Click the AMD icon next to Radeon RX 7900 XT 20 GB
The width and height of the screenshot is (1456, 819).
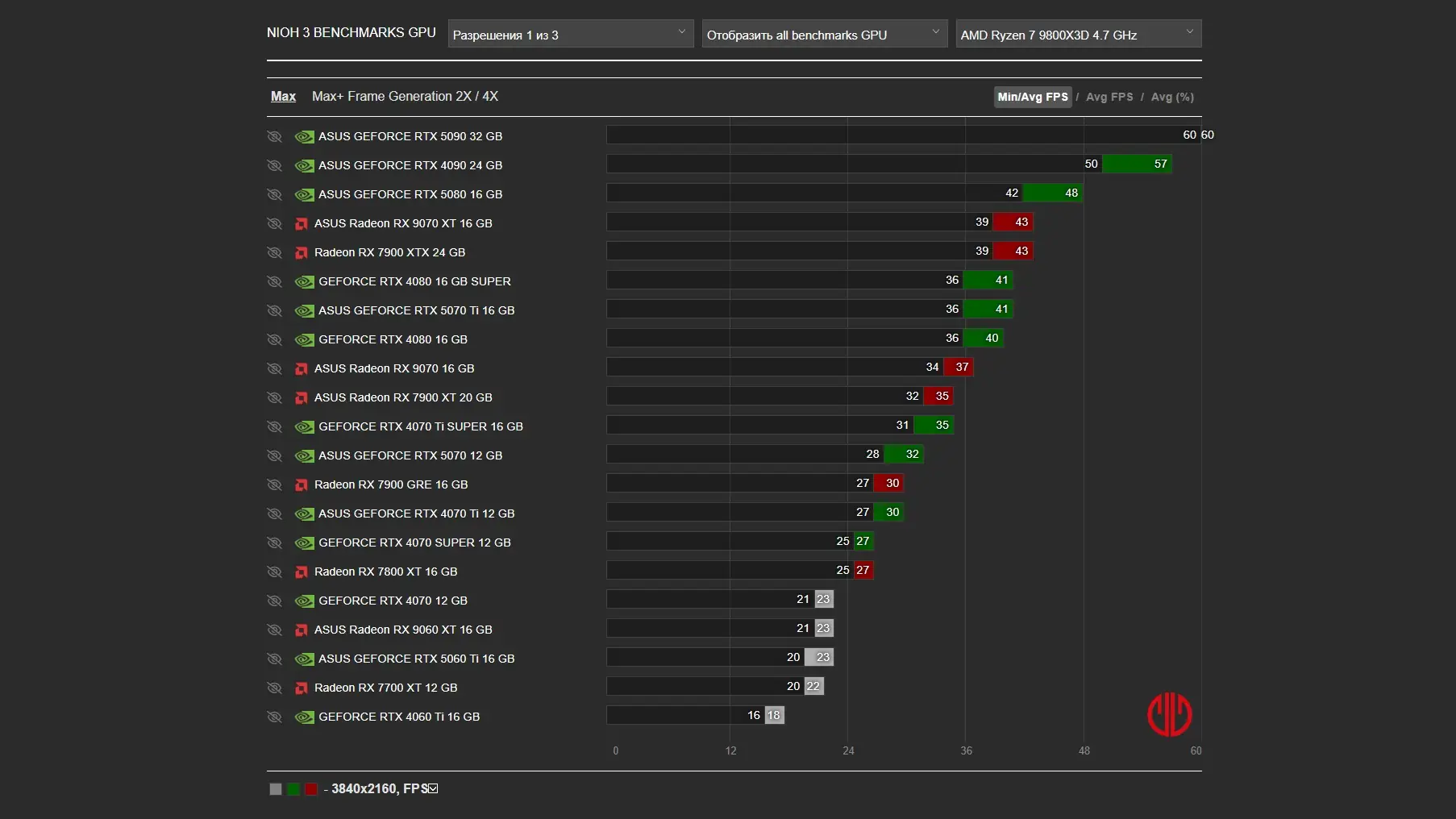(302, 398)
